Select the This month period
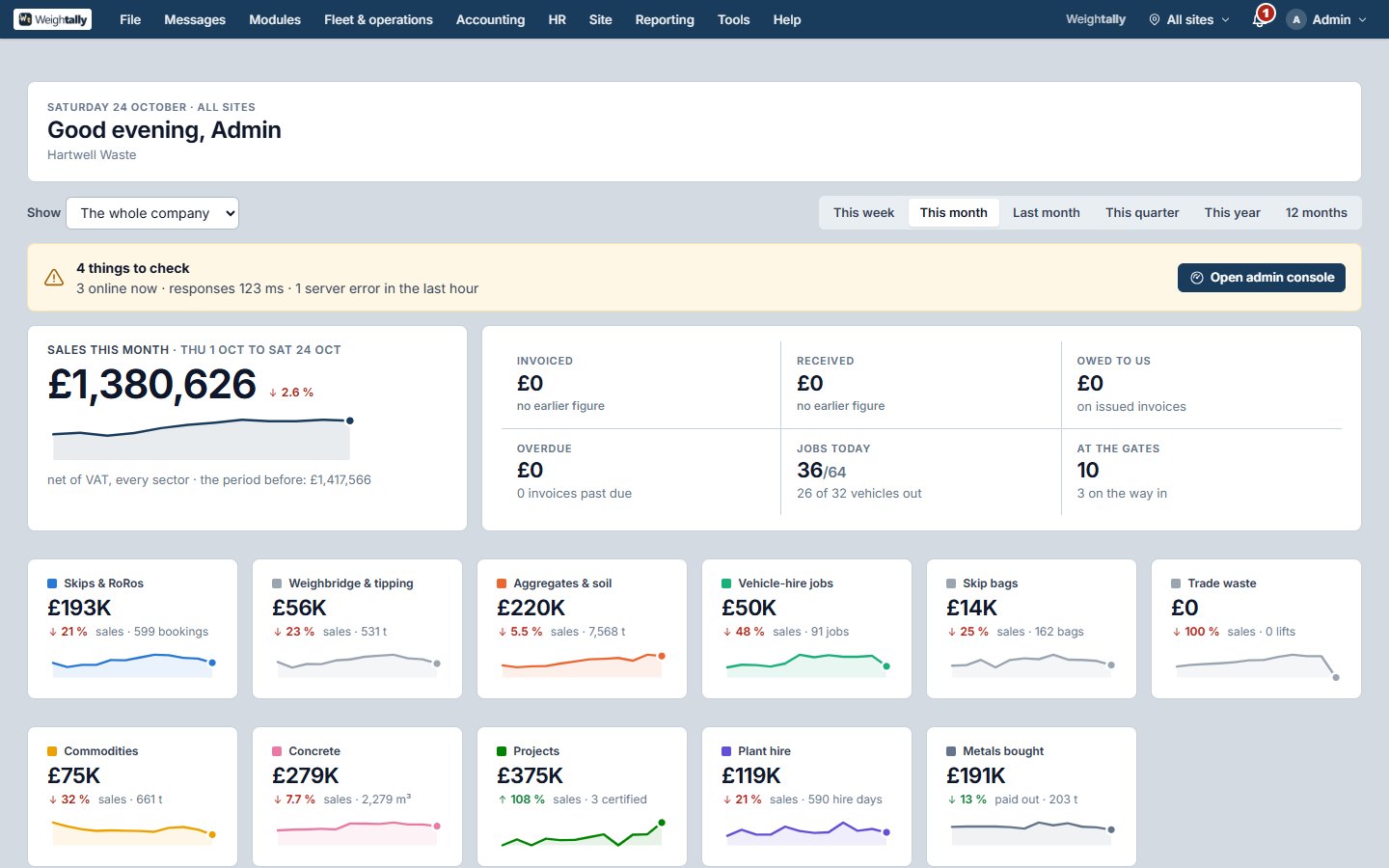1389x868 pixels. (954, 213)
